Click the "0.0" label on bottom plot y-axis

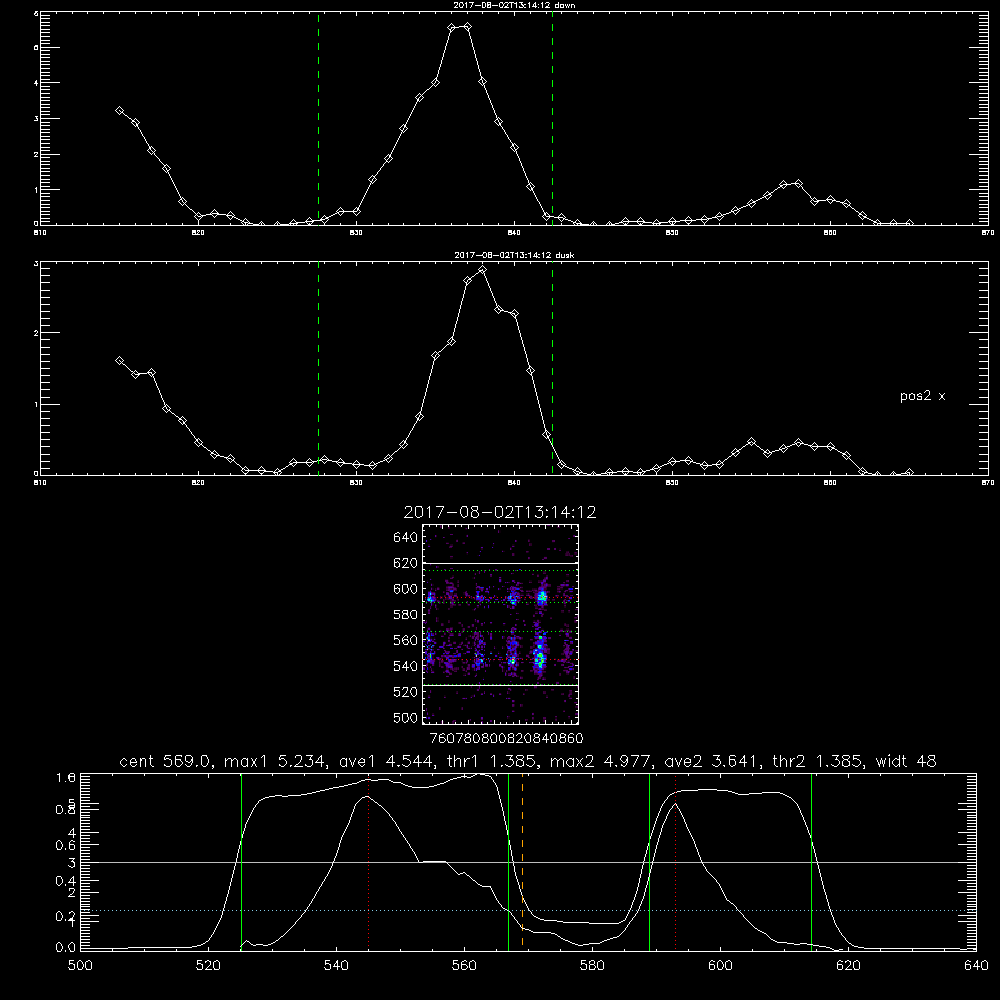[66, 948]
